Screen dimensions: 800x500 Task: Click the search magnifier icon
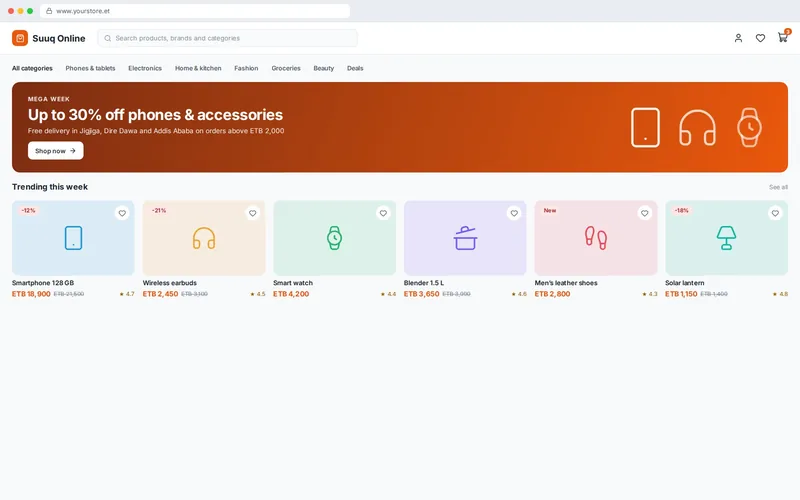tap(108, 38)
